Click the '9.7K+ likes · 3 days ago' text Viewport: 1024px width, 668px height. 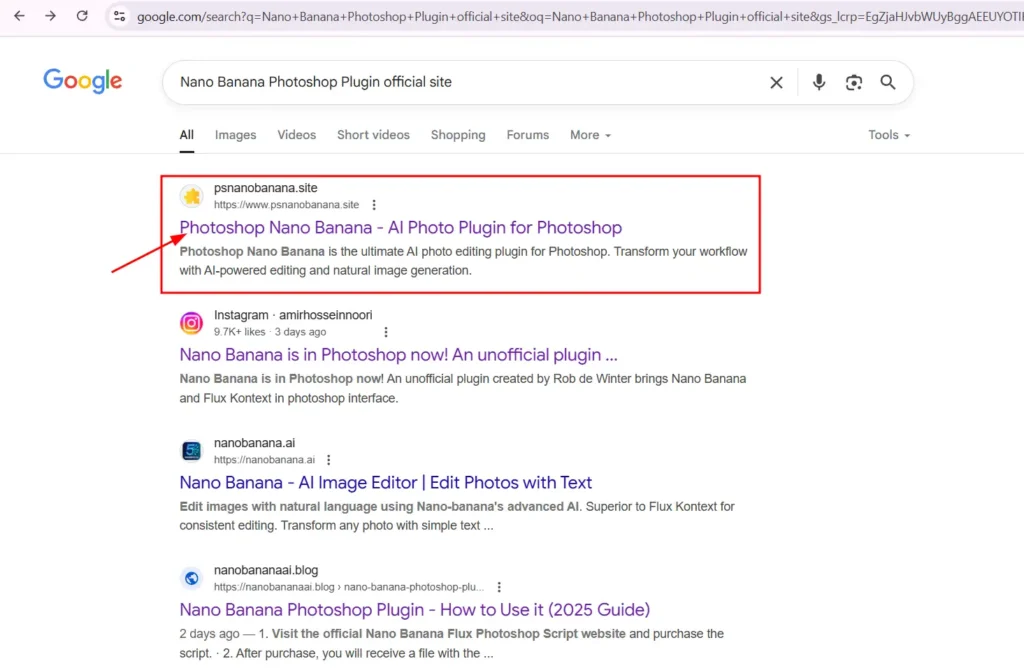click(x=270, y=332)
